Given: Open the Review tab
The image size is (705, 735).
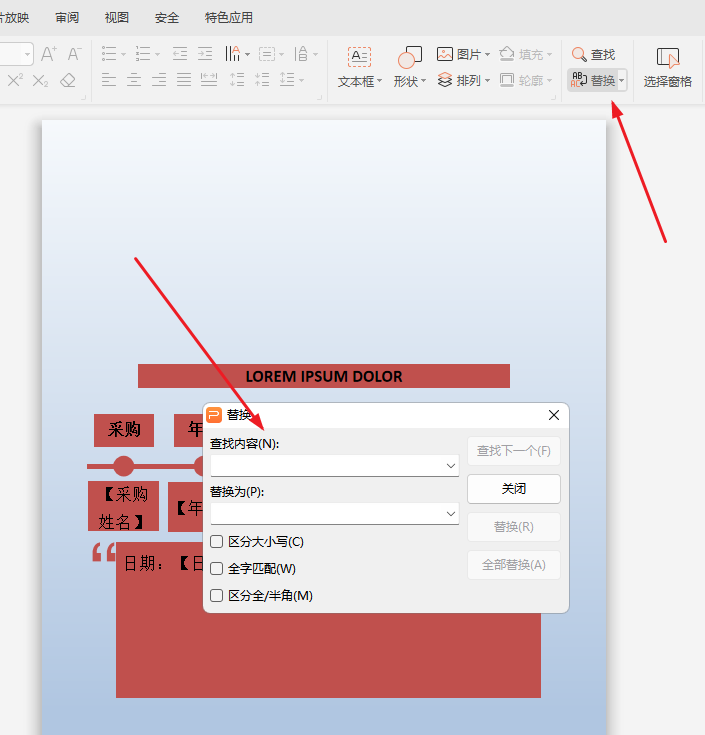Looking at the screenshot, I should click(x=67, y=18).
